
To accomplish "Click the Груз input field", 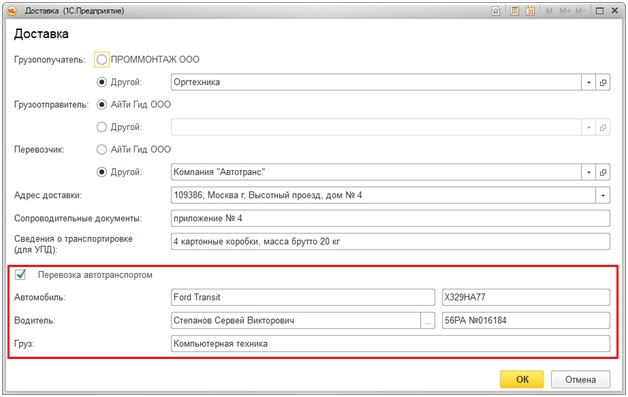I will coord(390,344).
